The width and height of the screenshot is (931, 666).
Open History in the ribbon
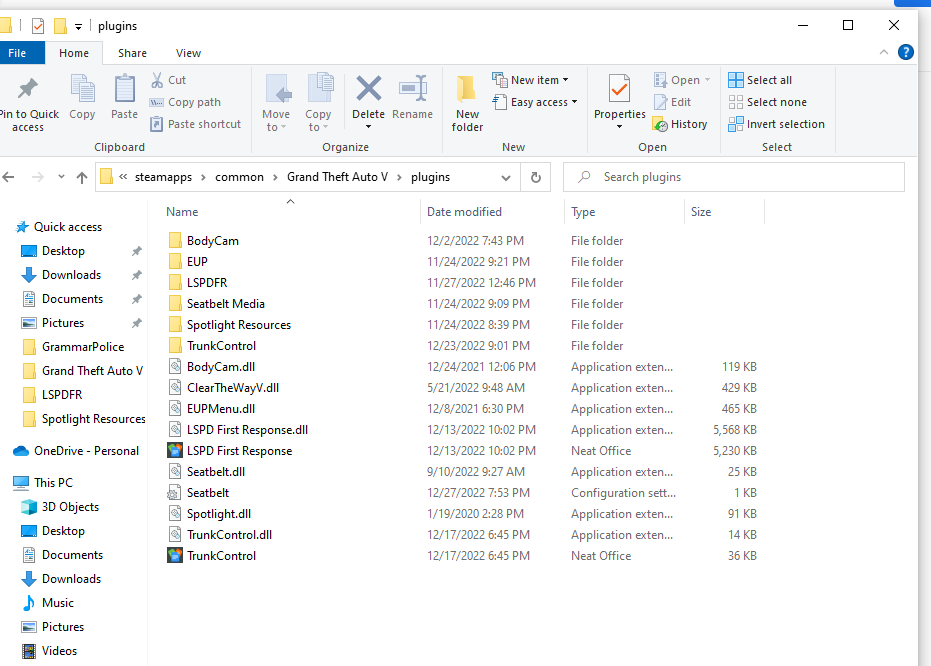tap(680, 124)
